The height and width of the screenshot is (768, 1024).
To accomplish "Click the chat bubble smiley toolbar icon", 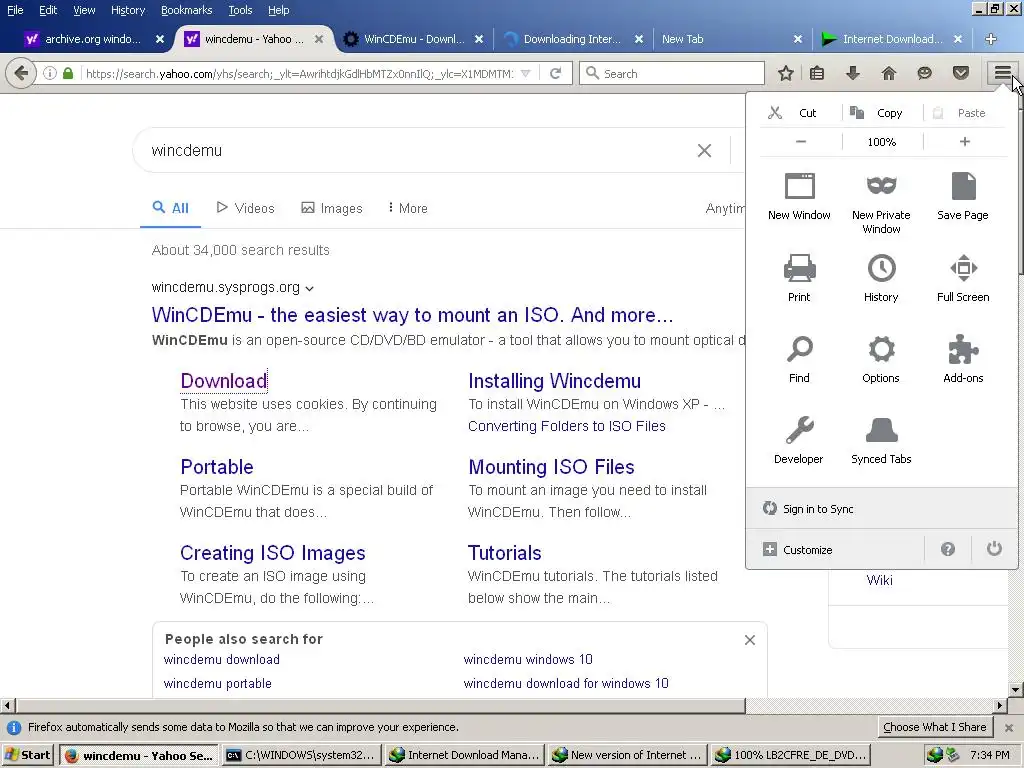I will pyautogui.click(x=924, y=73).
